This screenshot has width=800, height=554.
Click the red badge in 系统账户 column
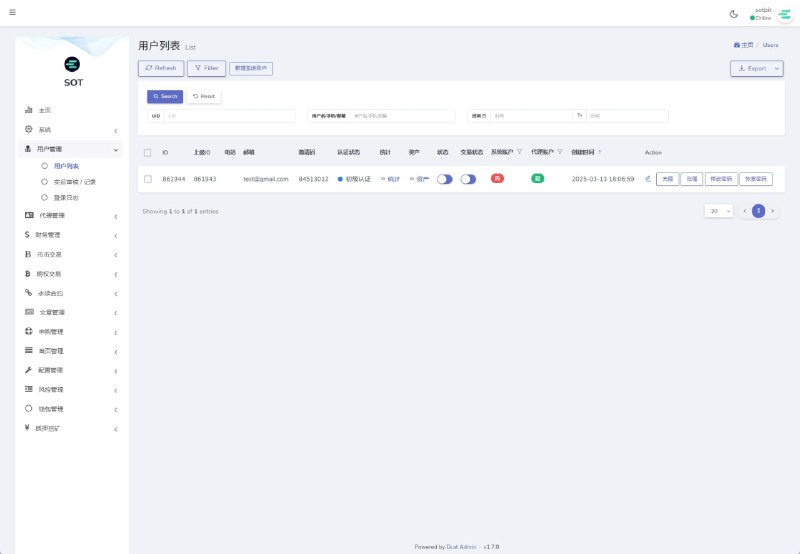click(x=497, y=178)
